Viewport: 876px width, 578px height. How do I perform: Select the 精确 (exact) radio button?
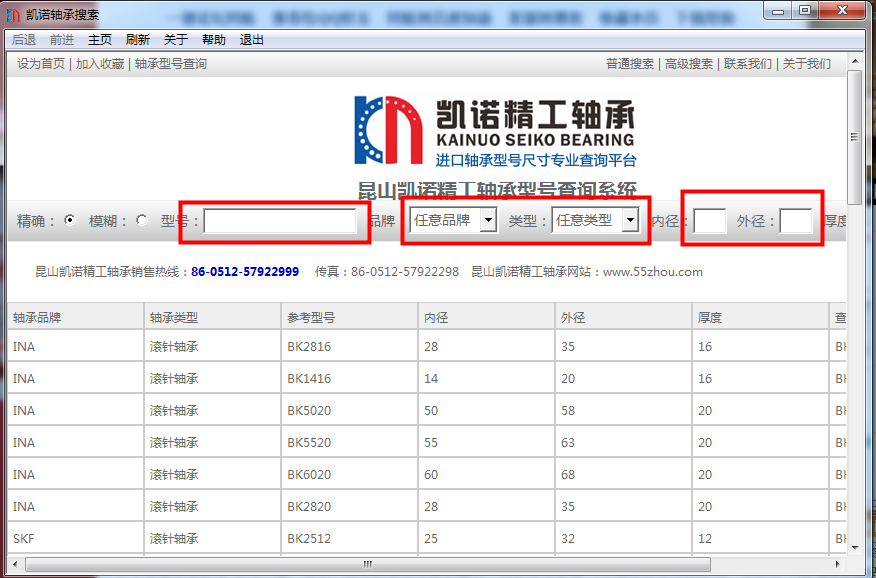point(69,220)
